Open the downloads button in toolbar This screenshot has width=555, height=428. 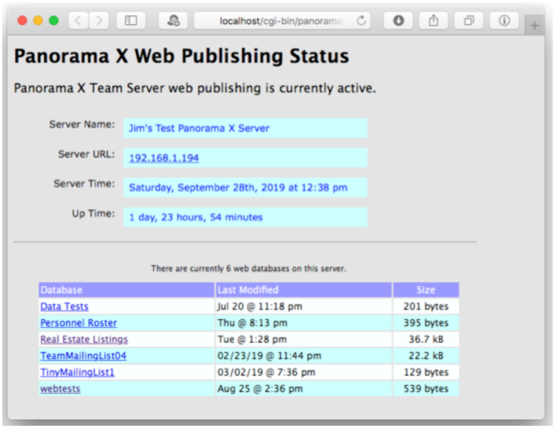399,21
